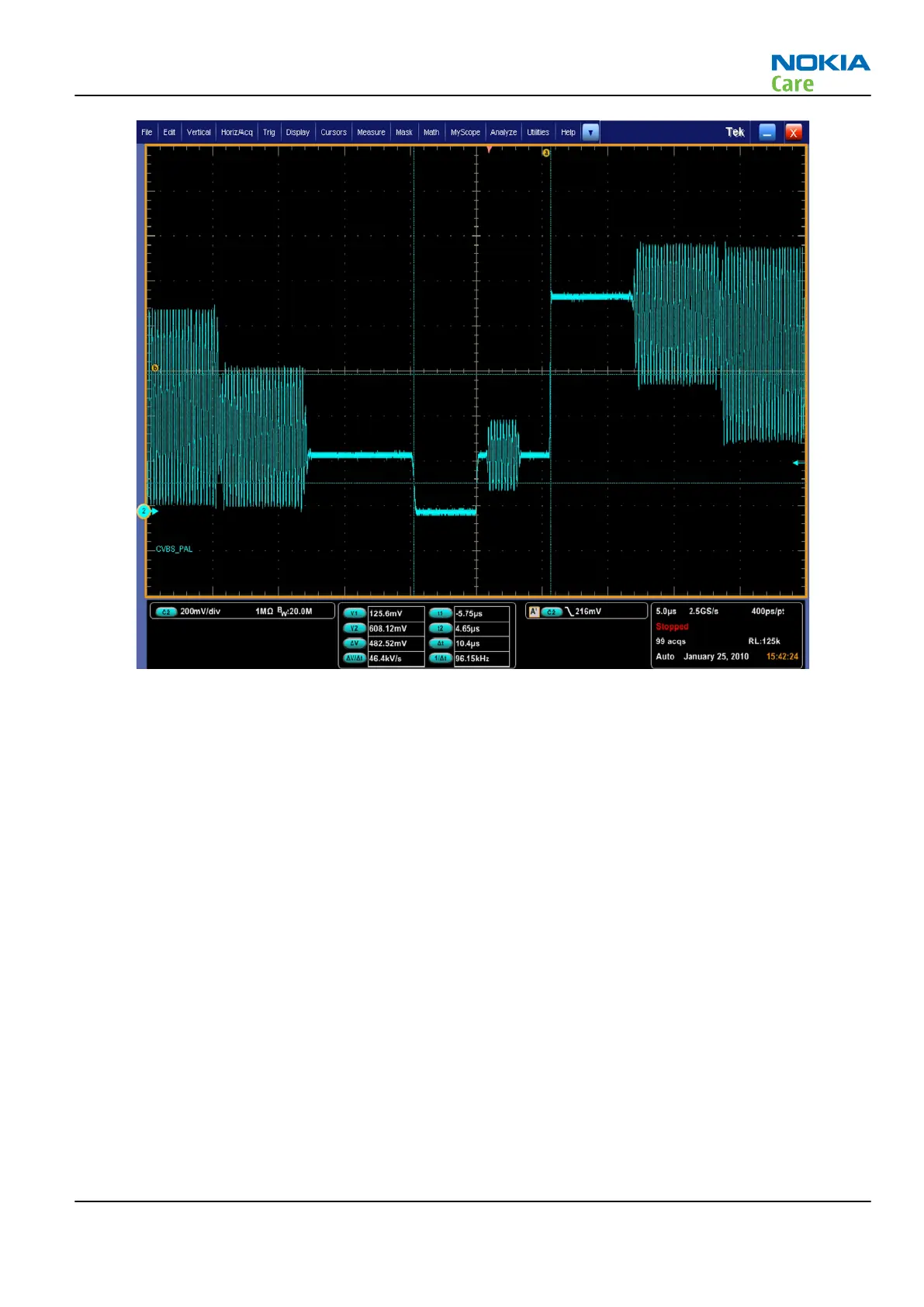
Task: Open the Trig menu
Action: 268,132
